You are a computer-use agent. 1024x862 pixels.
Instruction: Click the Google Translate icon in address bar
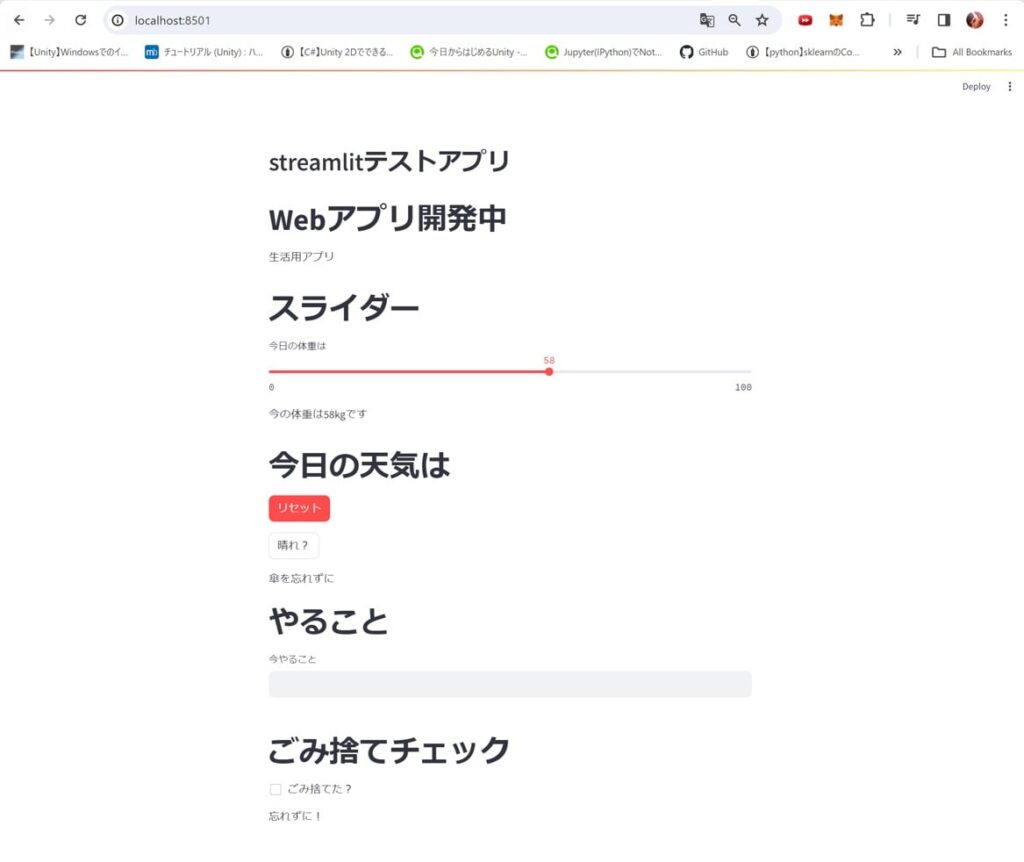(x=706, y=20)
